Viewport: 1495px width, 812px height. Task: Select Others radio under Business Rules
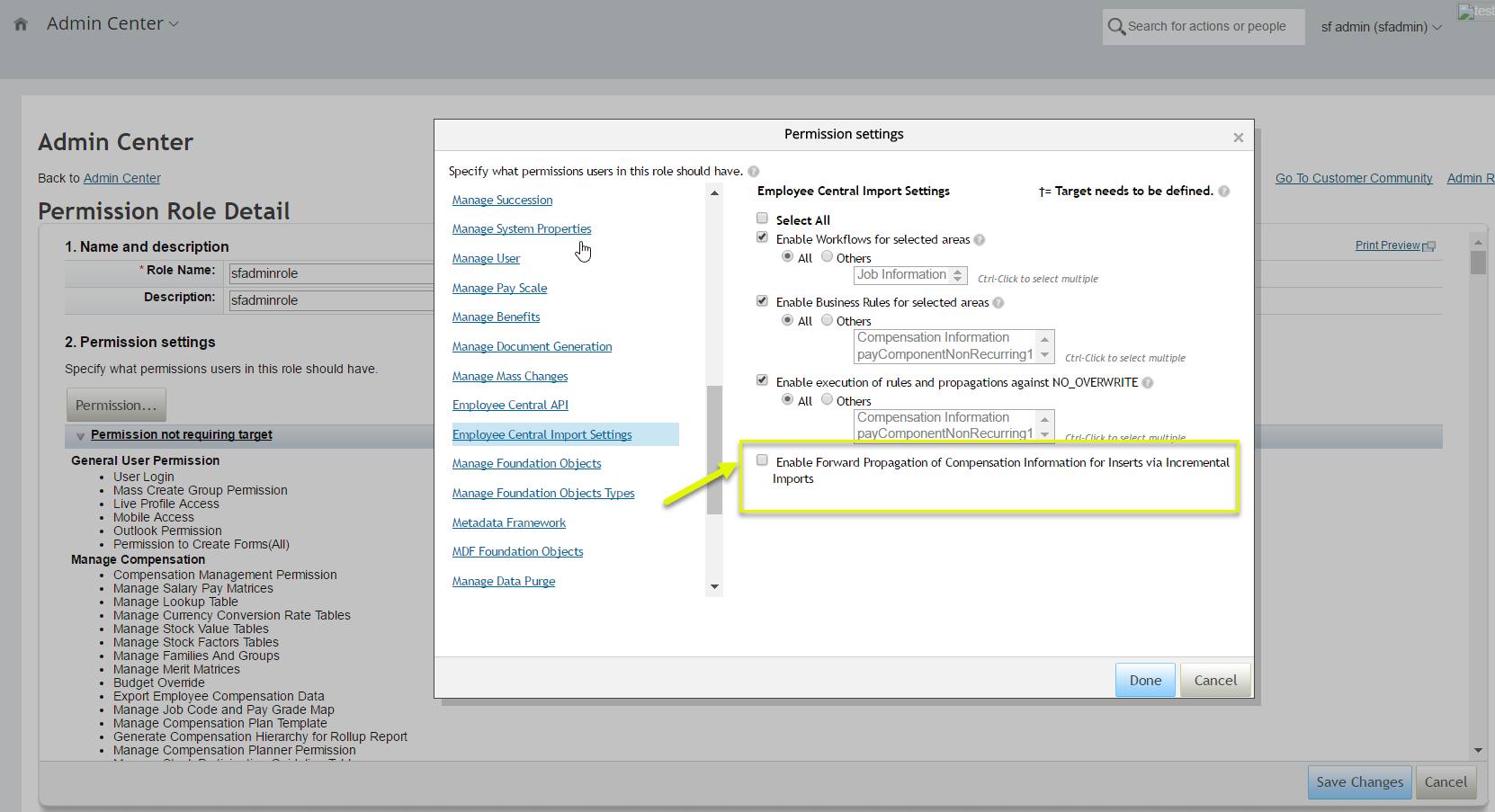pyautogui.click(x=828, y=320)
